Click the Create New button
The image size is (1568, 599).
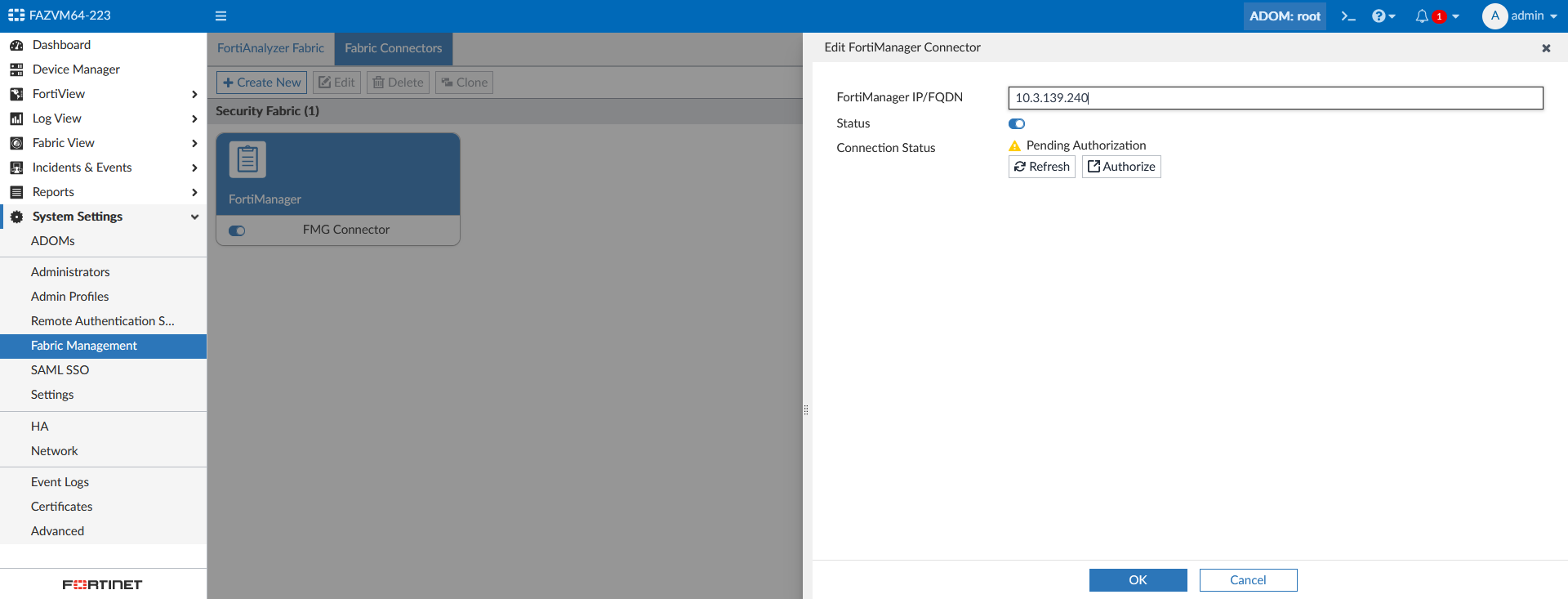click(x=261, y=83)
